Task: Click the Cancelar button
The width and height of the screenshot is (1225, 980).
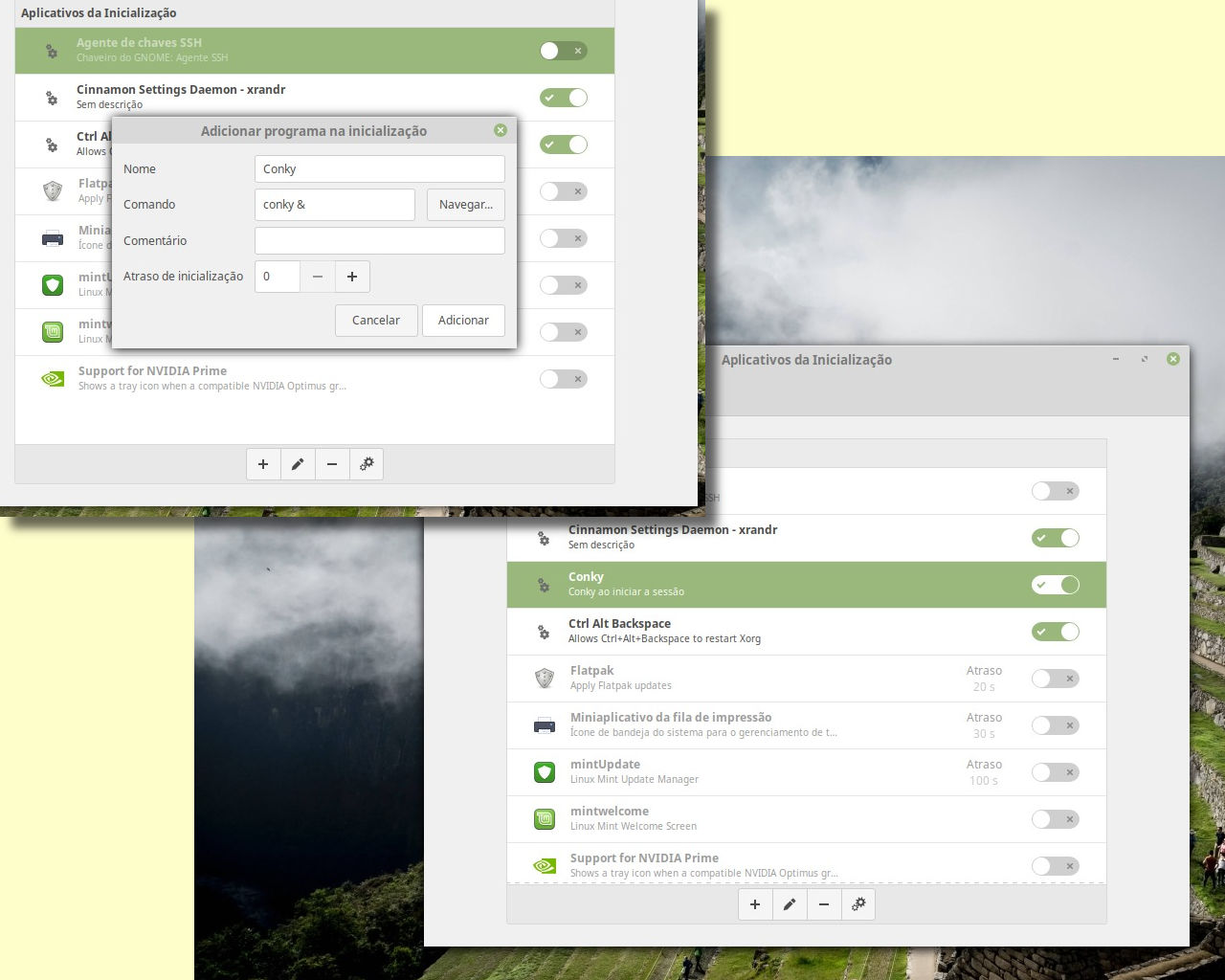Action: tap(375, 320)
